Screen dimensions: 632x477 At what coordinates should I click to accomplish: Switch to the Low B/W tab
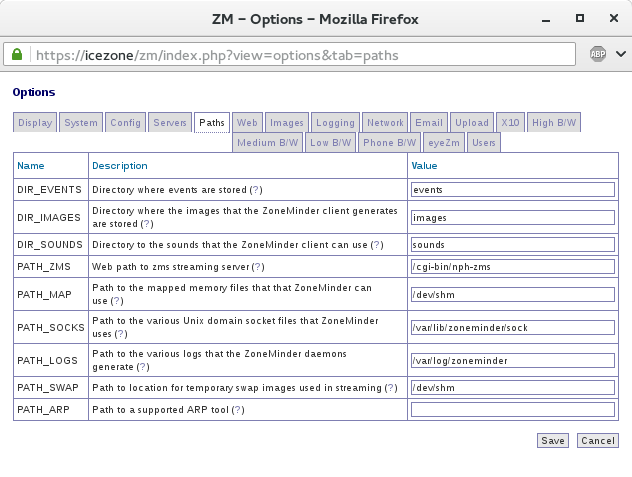coord(331,143)
